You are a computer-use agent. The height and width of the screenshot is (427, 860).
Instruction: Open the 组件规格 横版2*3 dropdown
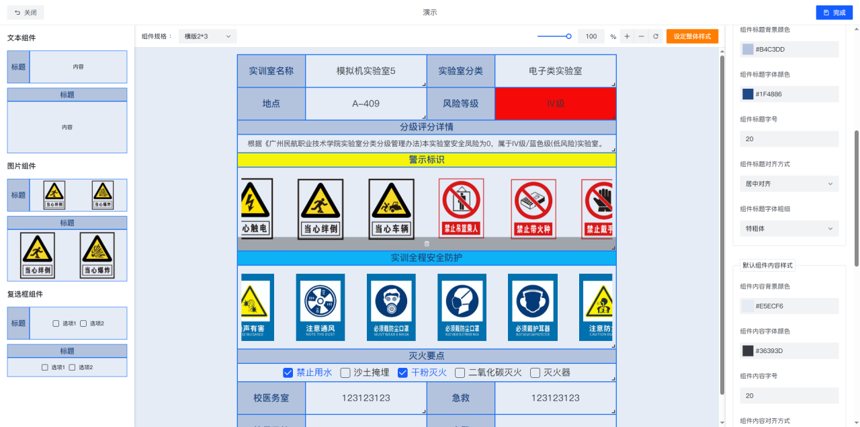(208, 36)
